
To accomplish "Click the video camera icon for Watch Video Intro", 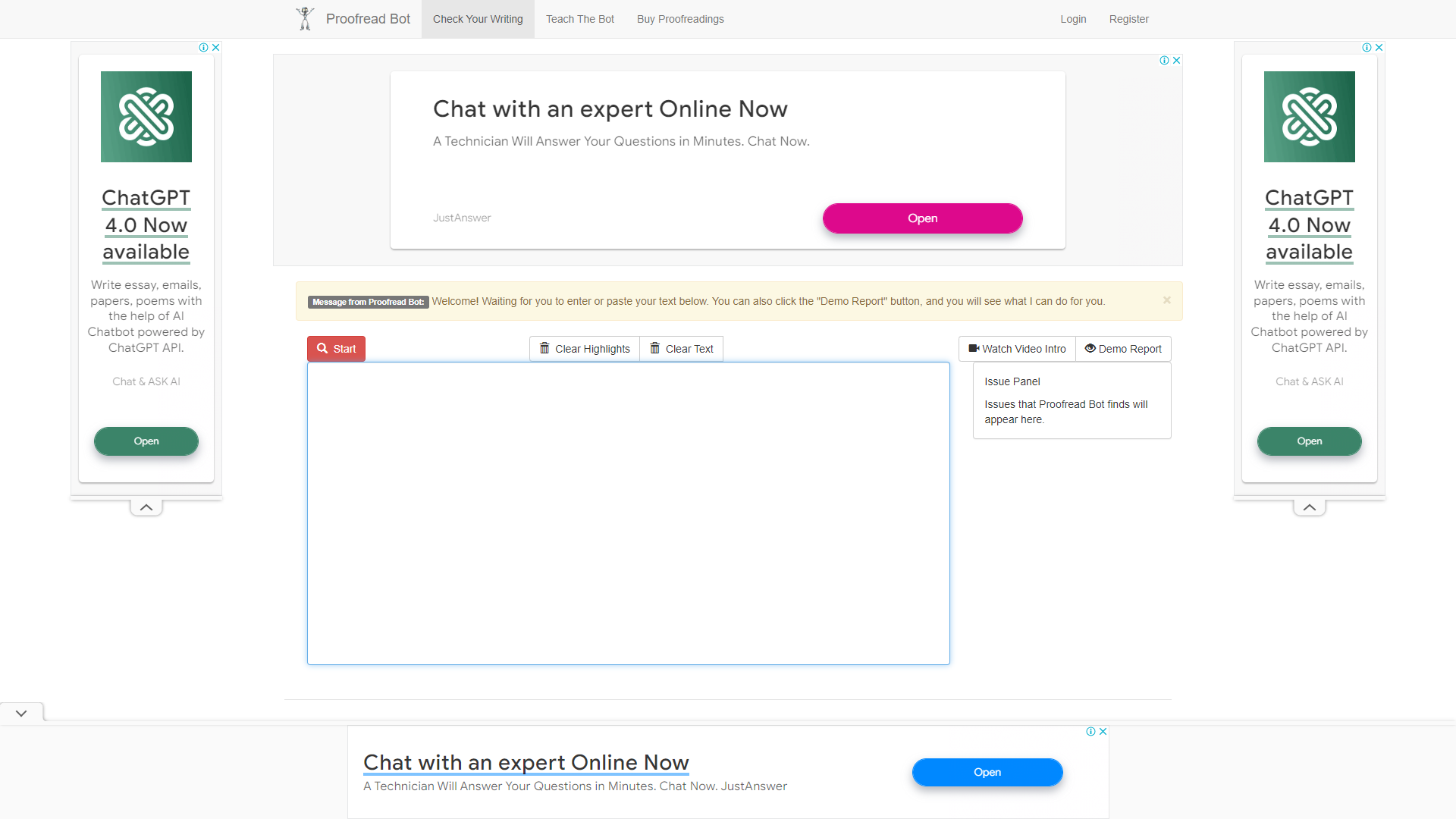I will [x=975, y=348].
